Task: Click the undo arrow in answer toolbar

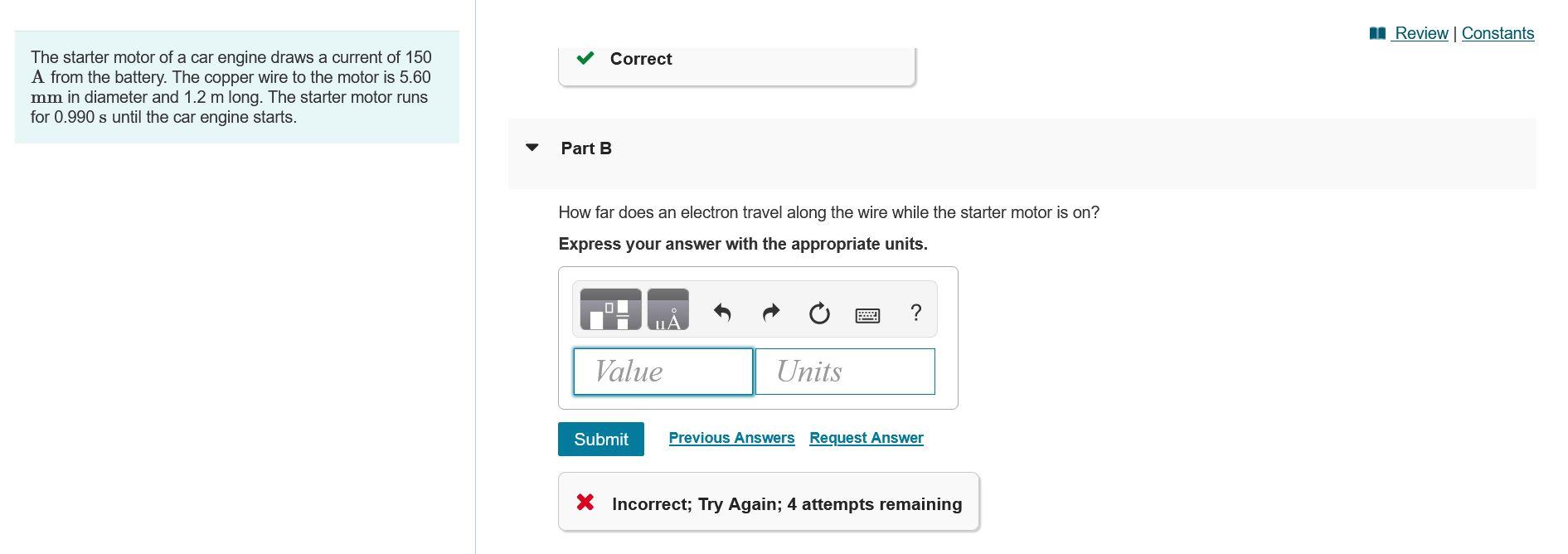Action: click(x=721, y=311)
